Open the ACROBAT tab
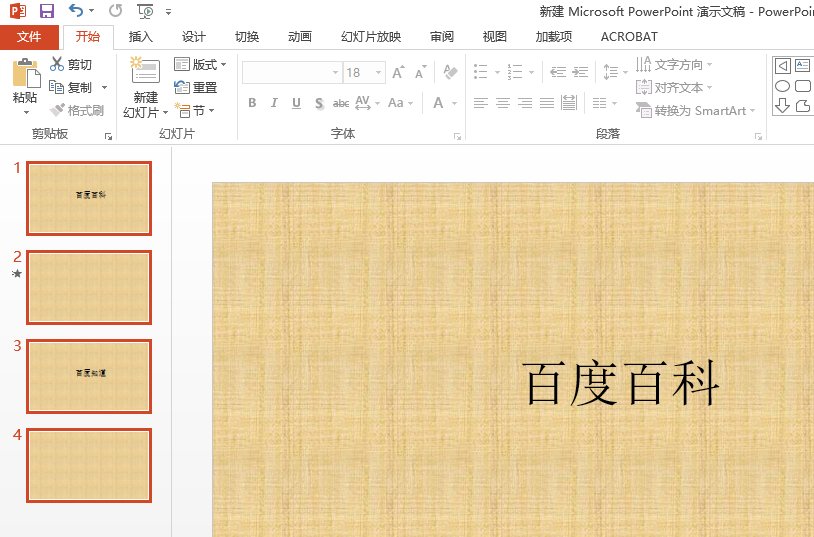 click(x=629, y=37)
